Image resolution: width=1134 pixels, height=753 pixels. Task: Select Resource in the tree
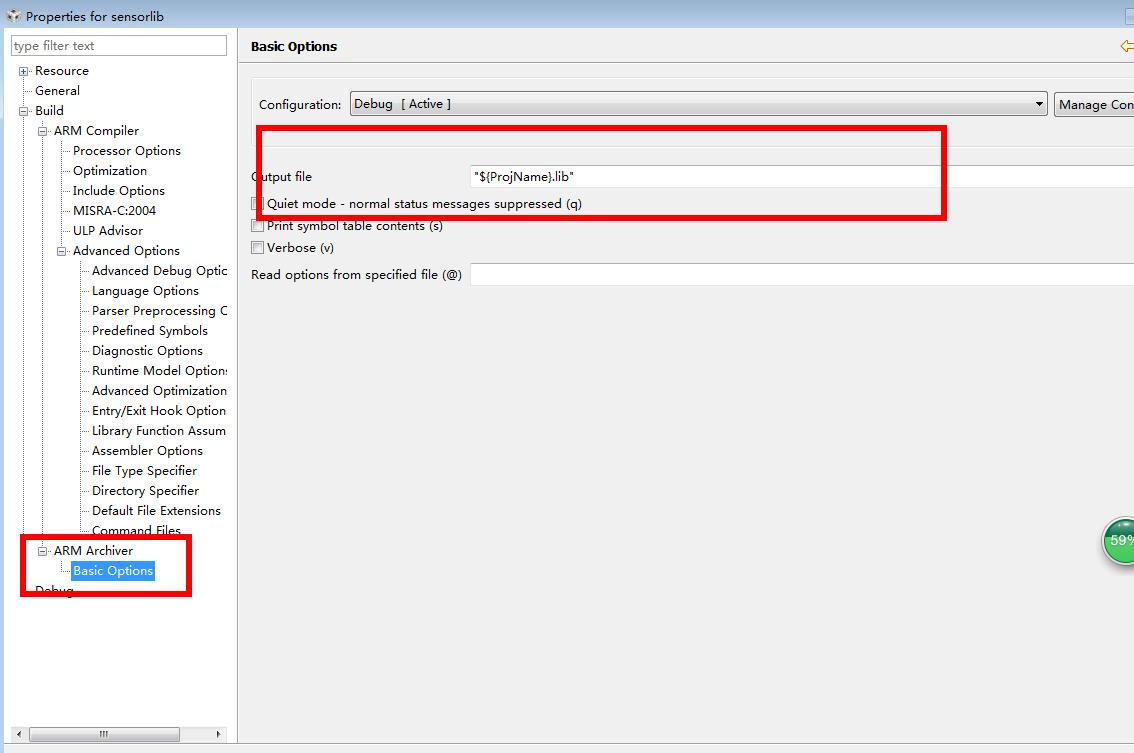click(x=61, y=71)
